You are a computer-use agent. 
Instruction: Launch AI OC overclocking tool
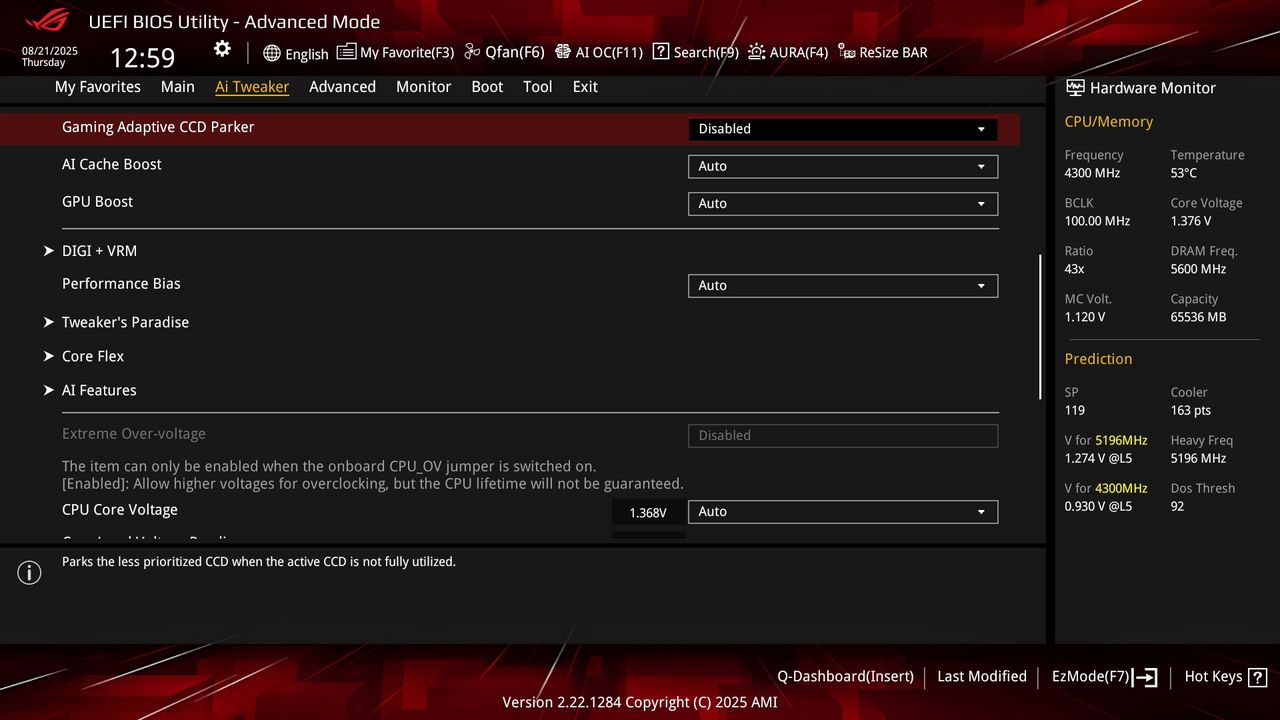pos(599,52)
